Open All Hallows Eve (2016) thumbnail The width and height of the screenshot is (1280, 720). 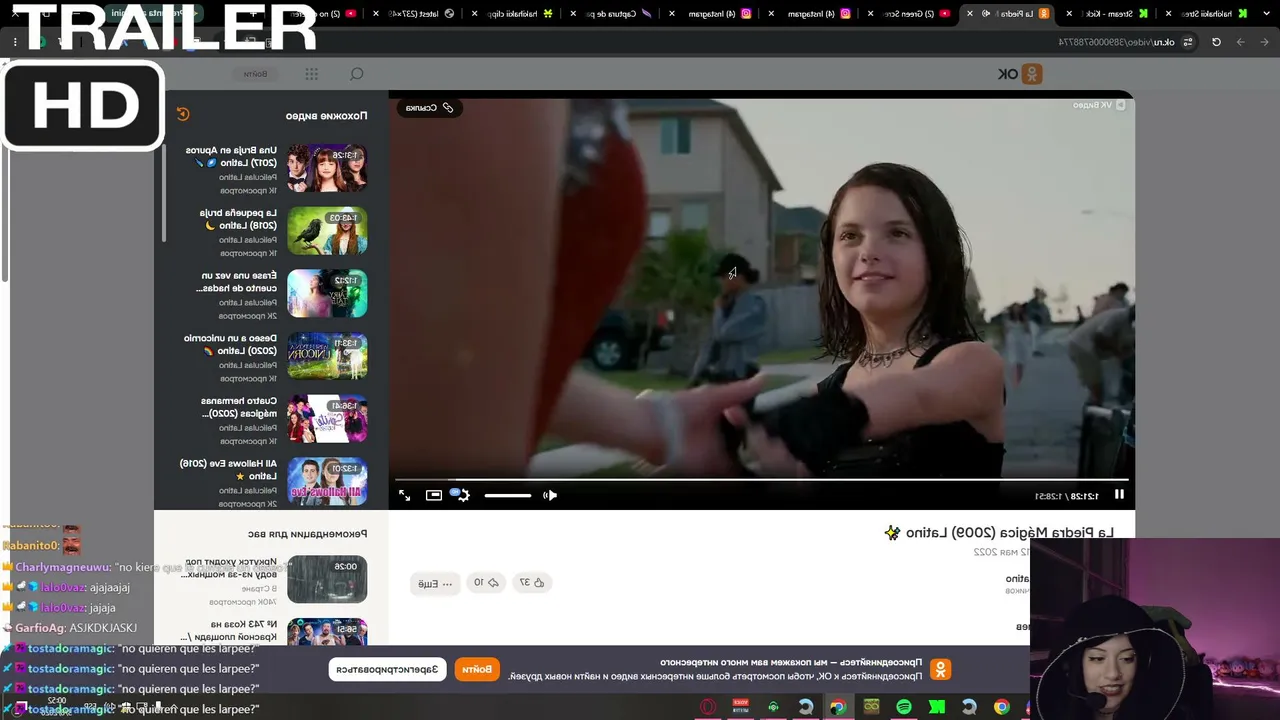327,481
